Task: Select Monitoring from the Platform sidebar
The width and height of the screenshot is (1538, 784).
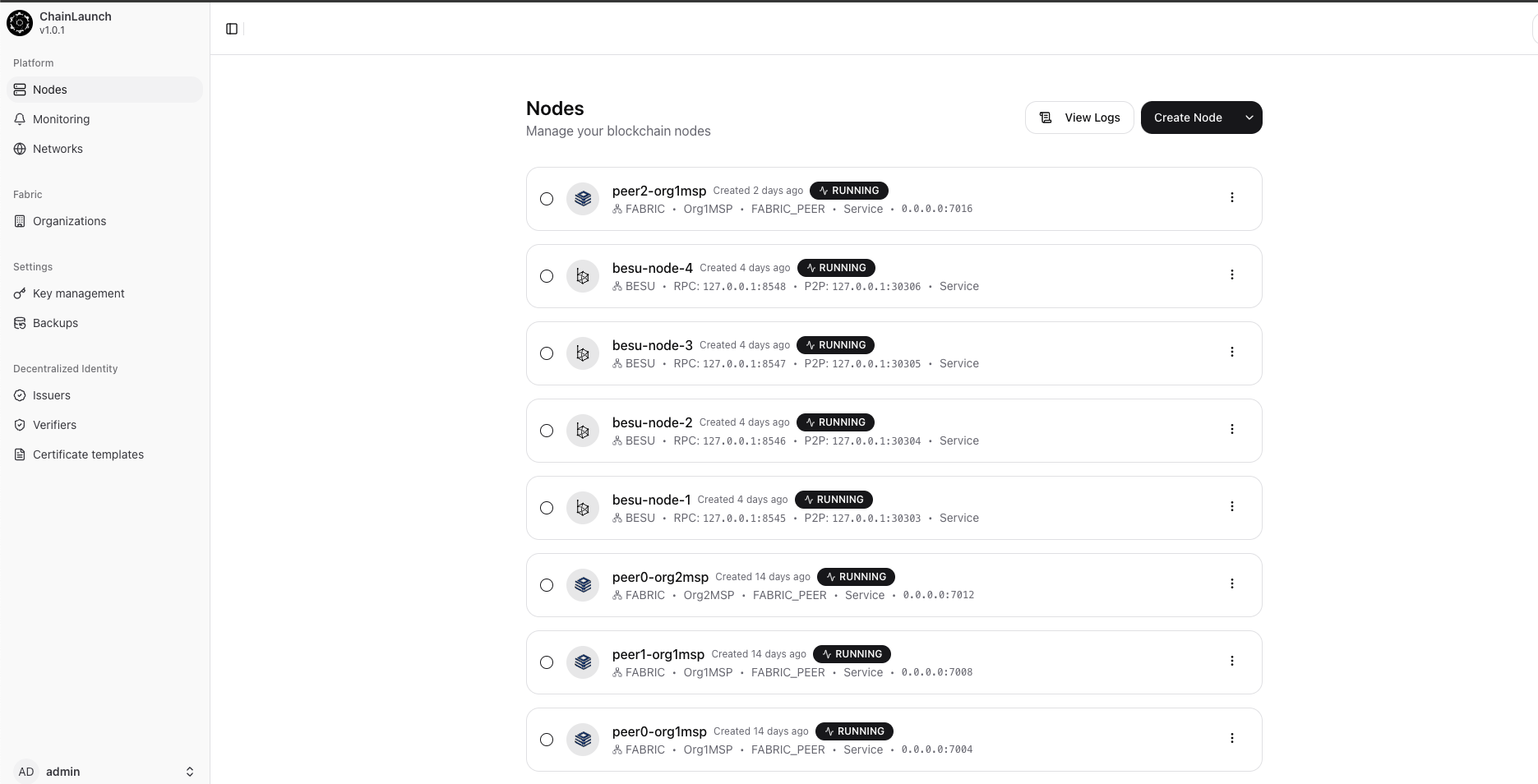Action: [60, 119]
